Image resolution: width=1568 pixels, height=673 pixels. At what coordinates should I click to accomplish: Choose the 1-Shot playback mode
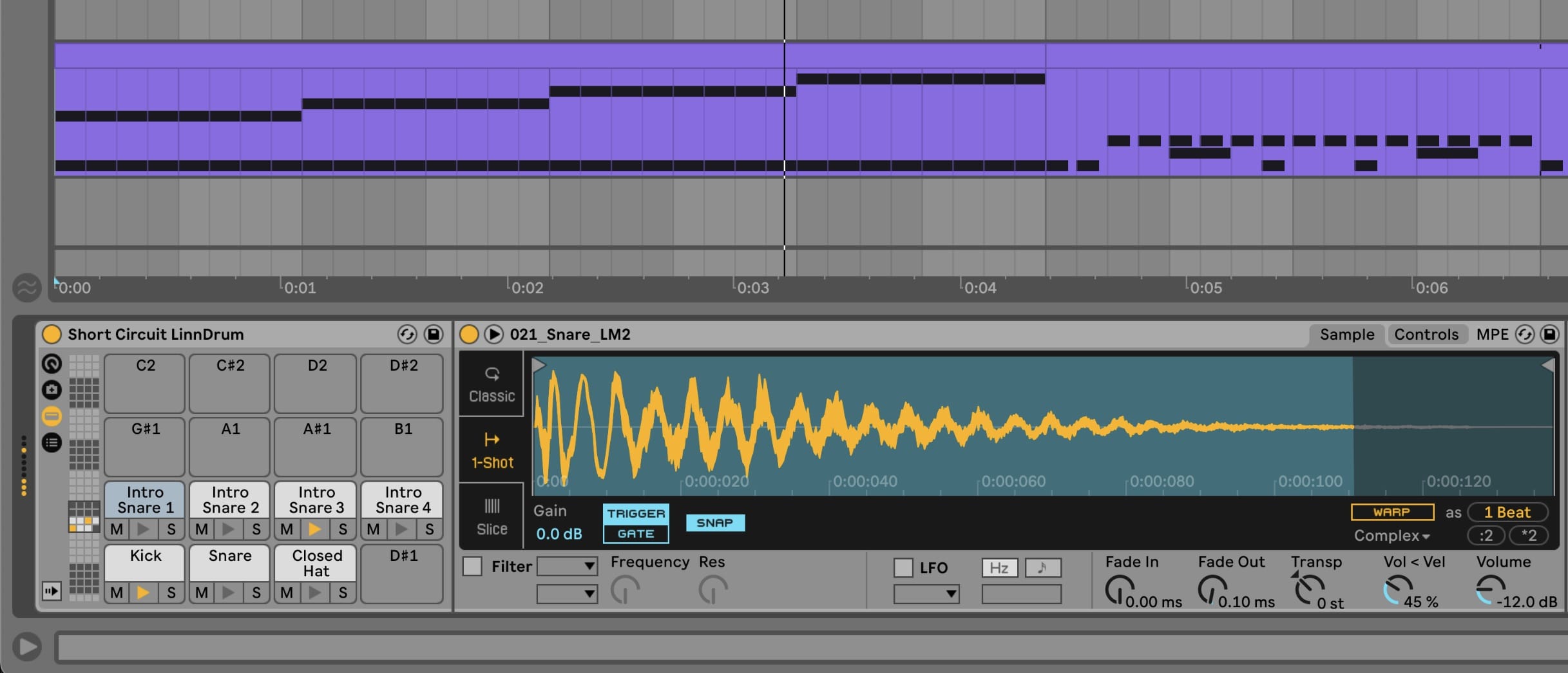(x=492, y=450)
